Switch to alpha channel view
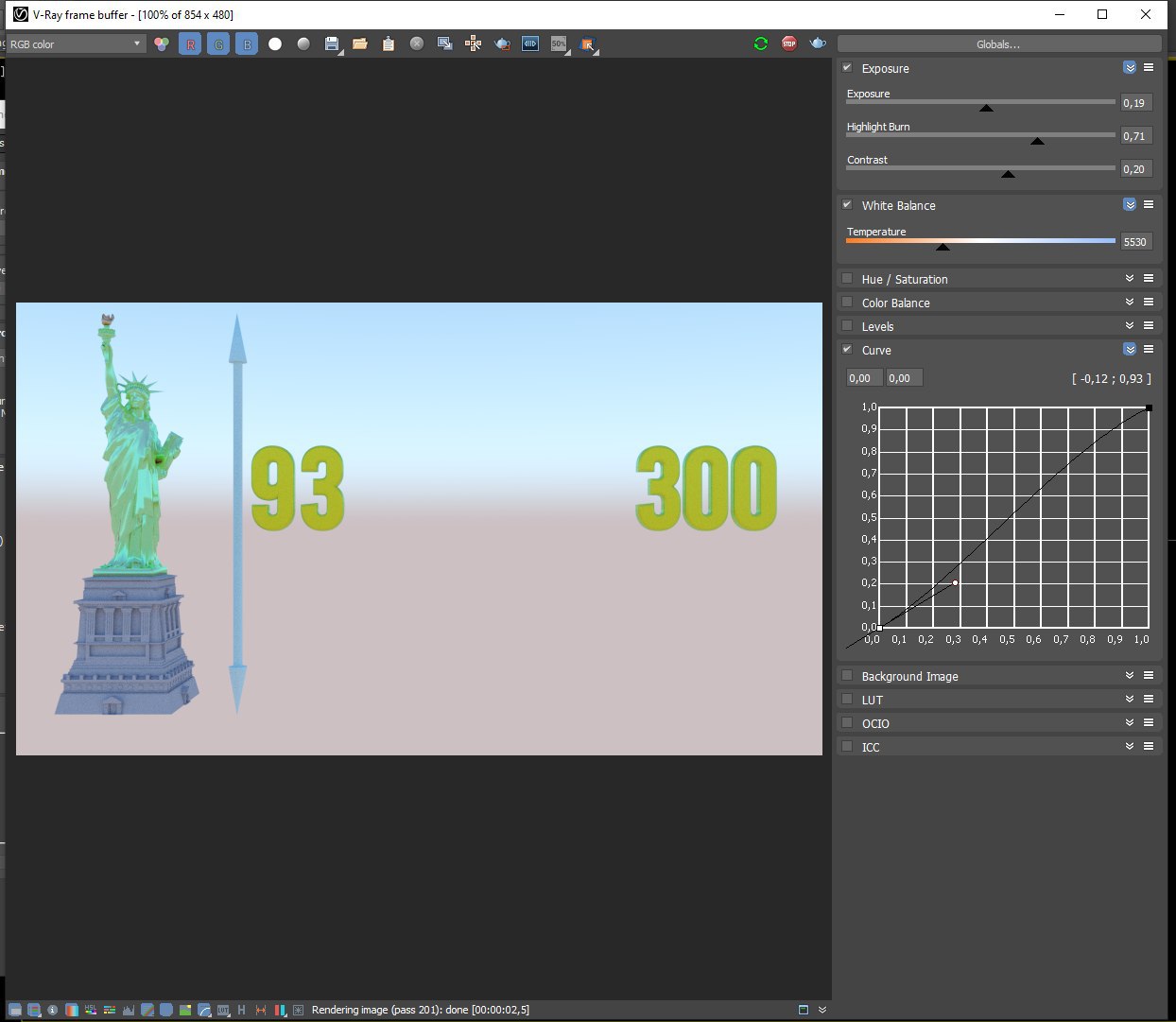The height and width of the screenshot is (1022, 1176). tap(275, 43)
